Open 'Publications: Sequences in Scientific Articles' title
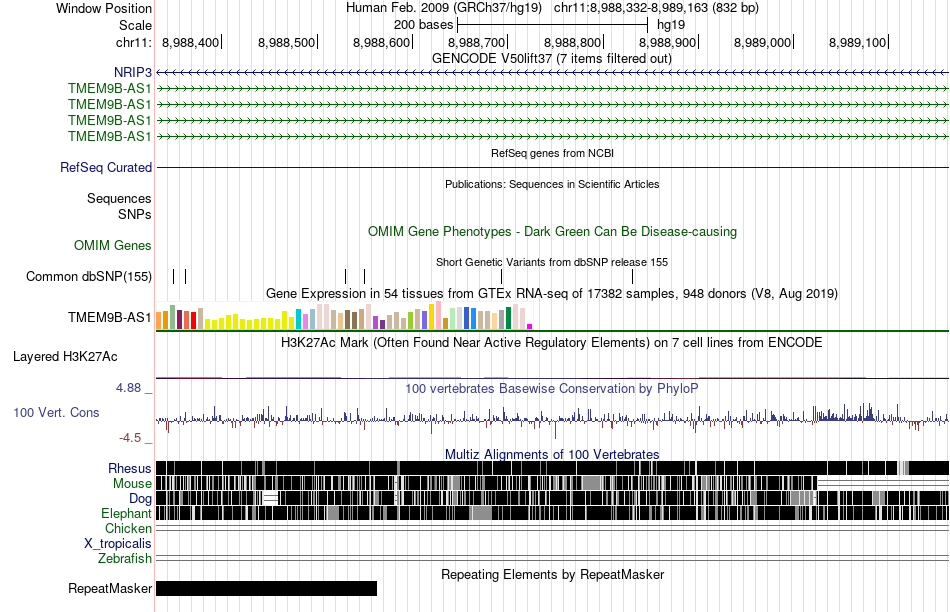Screen dimensions: 950x612 (x=552, y=184)
